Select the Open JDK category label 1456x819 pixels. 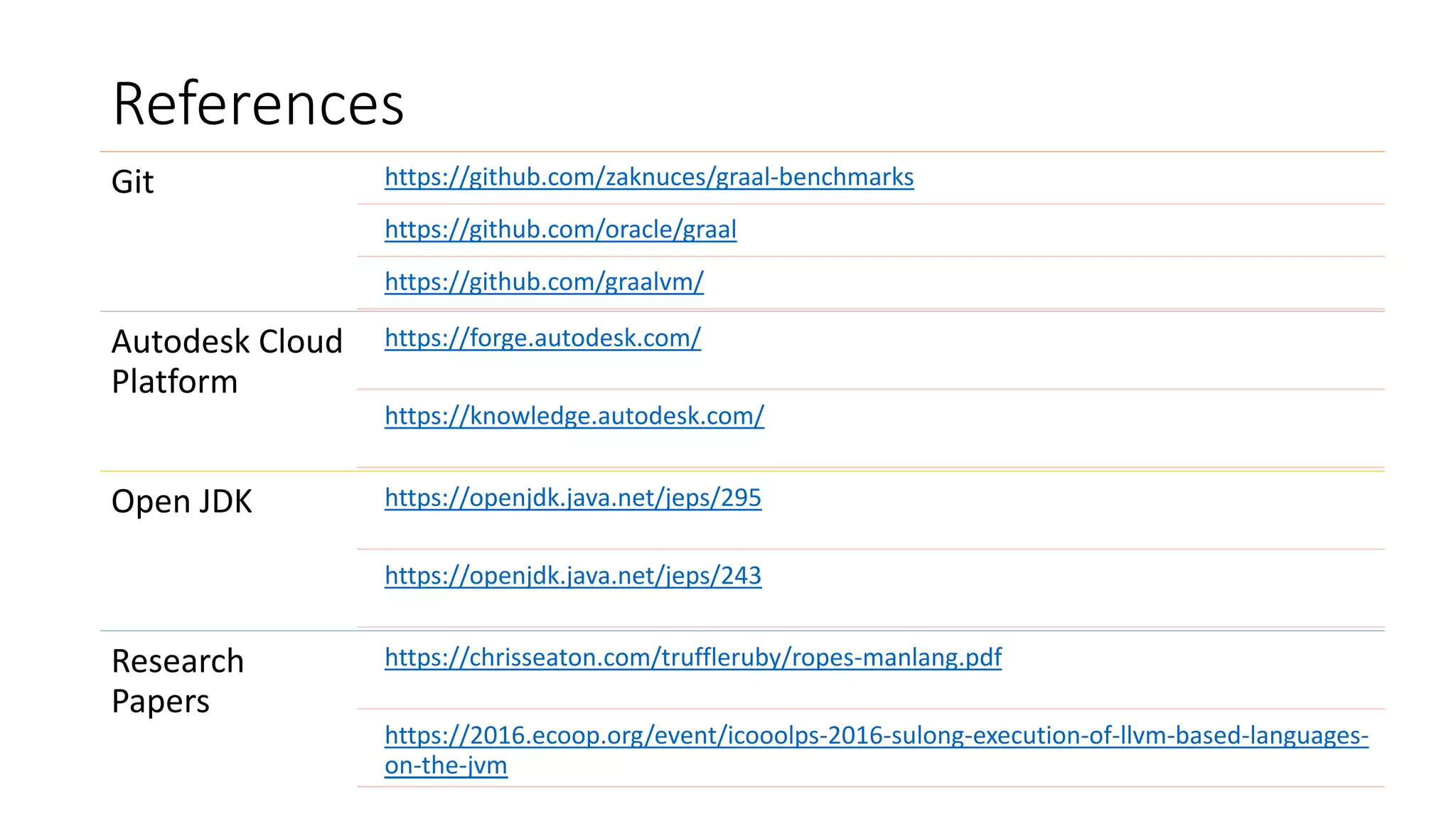(x=181, y=502)
